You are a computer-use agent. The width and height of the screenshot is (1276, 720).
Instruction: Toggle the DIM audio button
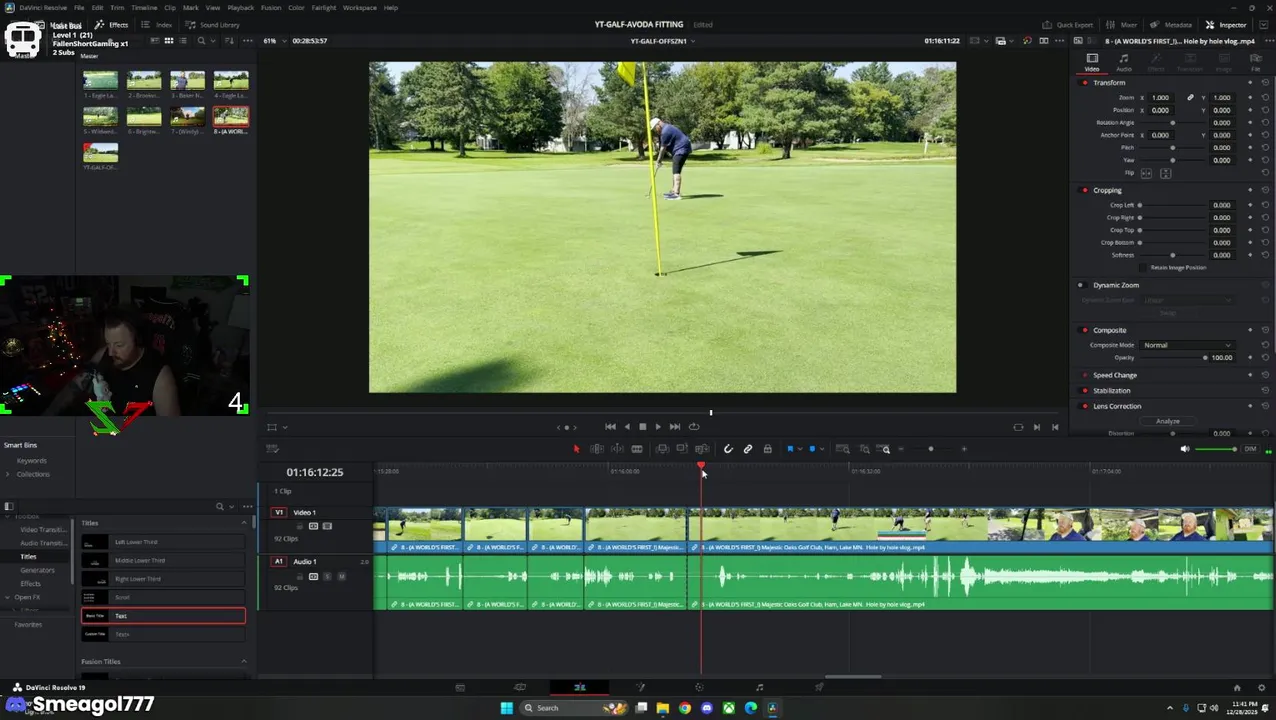tap(1250, 449)
